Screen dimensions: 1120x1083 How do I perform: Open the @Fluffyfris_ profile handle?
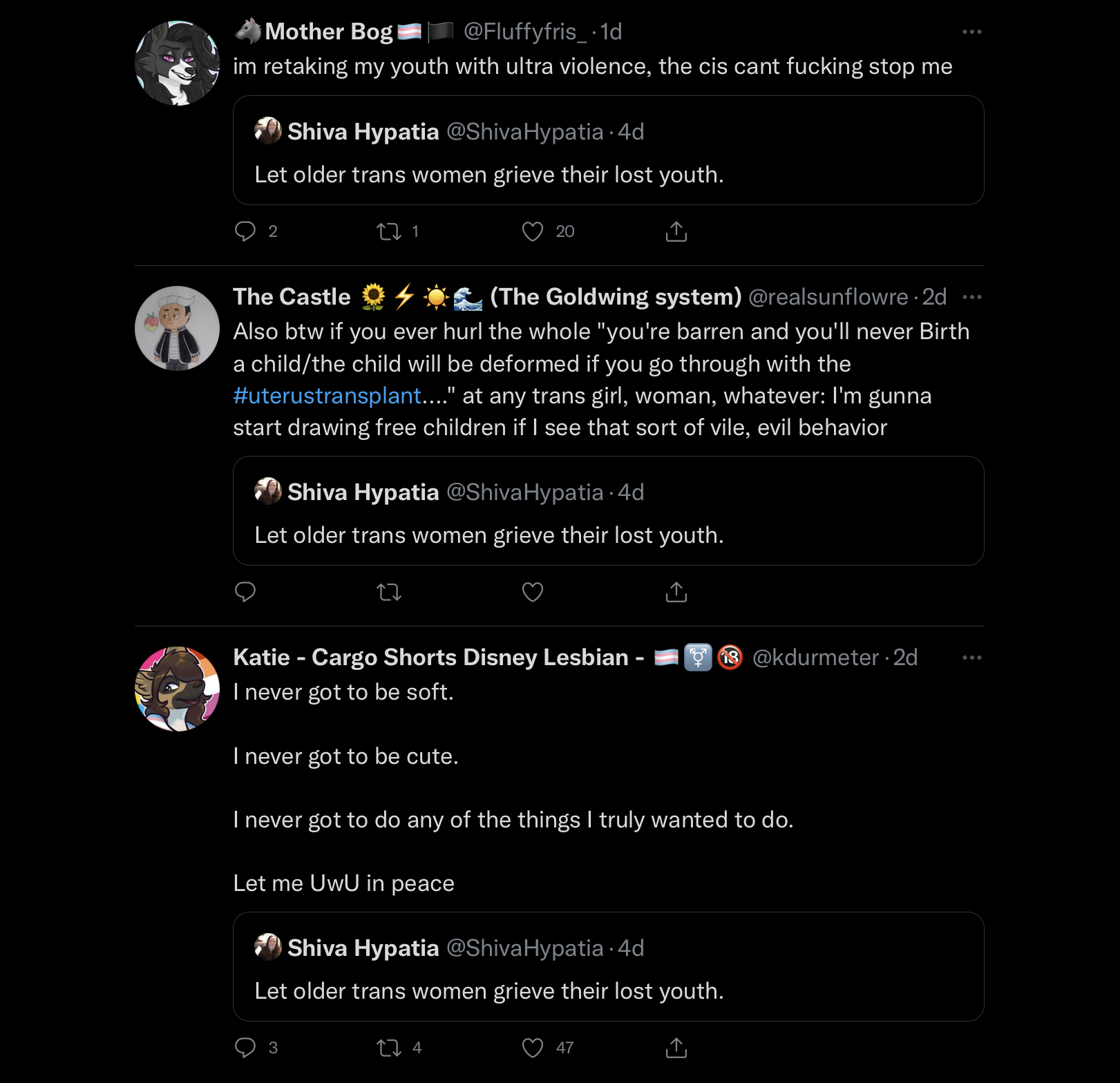(x=525, y=32)
